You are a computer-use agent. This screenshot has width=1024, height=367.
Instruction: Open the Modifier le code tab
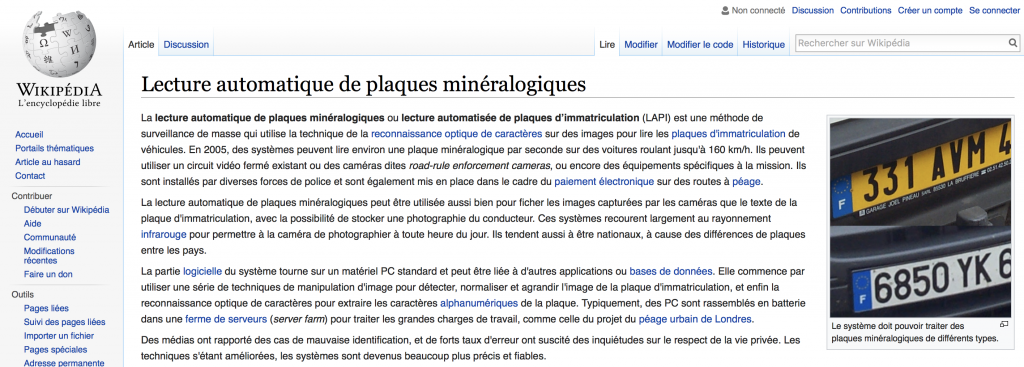tap(700, 44)
